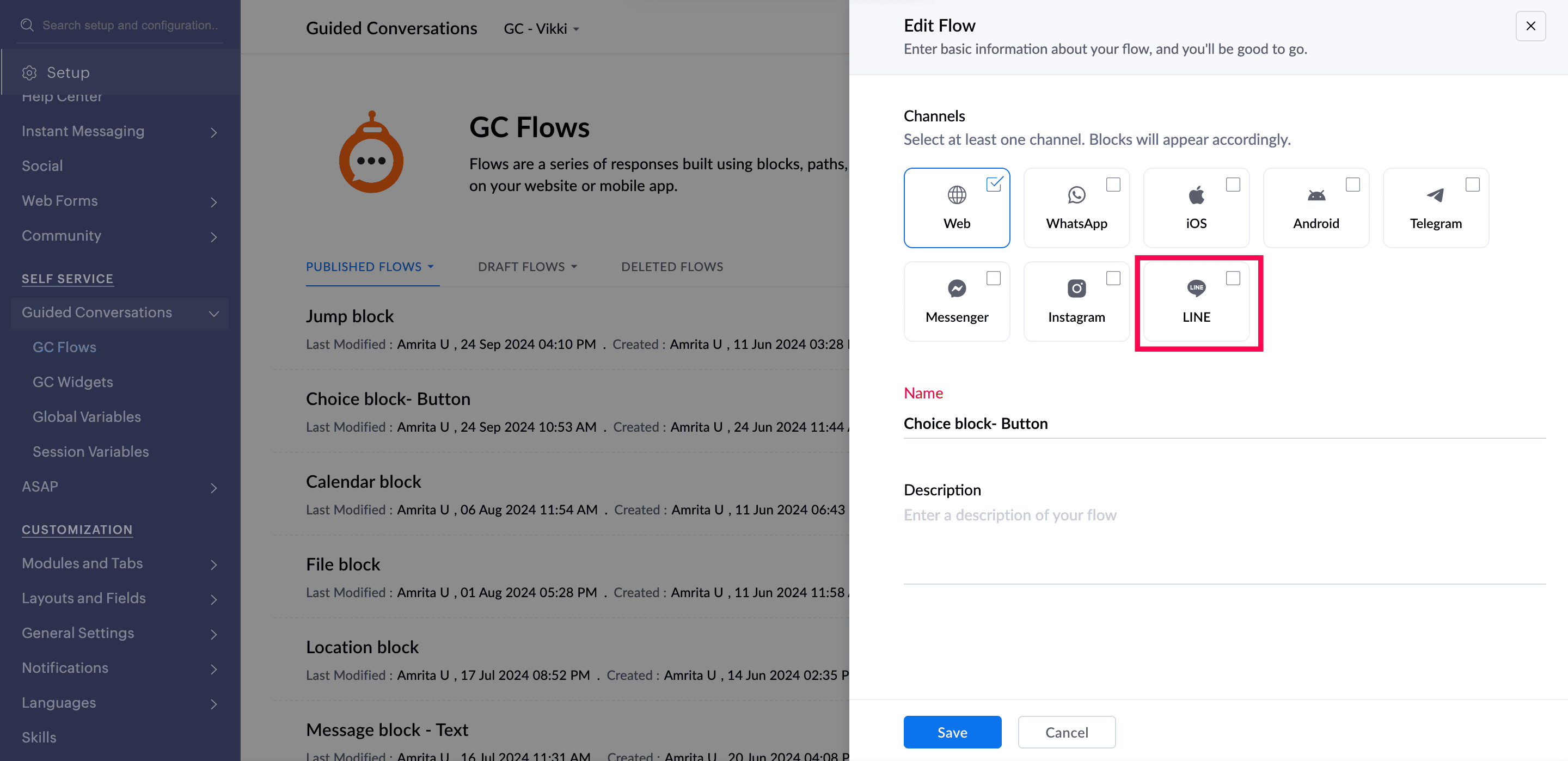Enable the WhatsApp channel checkbox
Screen dimensions: 1568x761
1113,184
